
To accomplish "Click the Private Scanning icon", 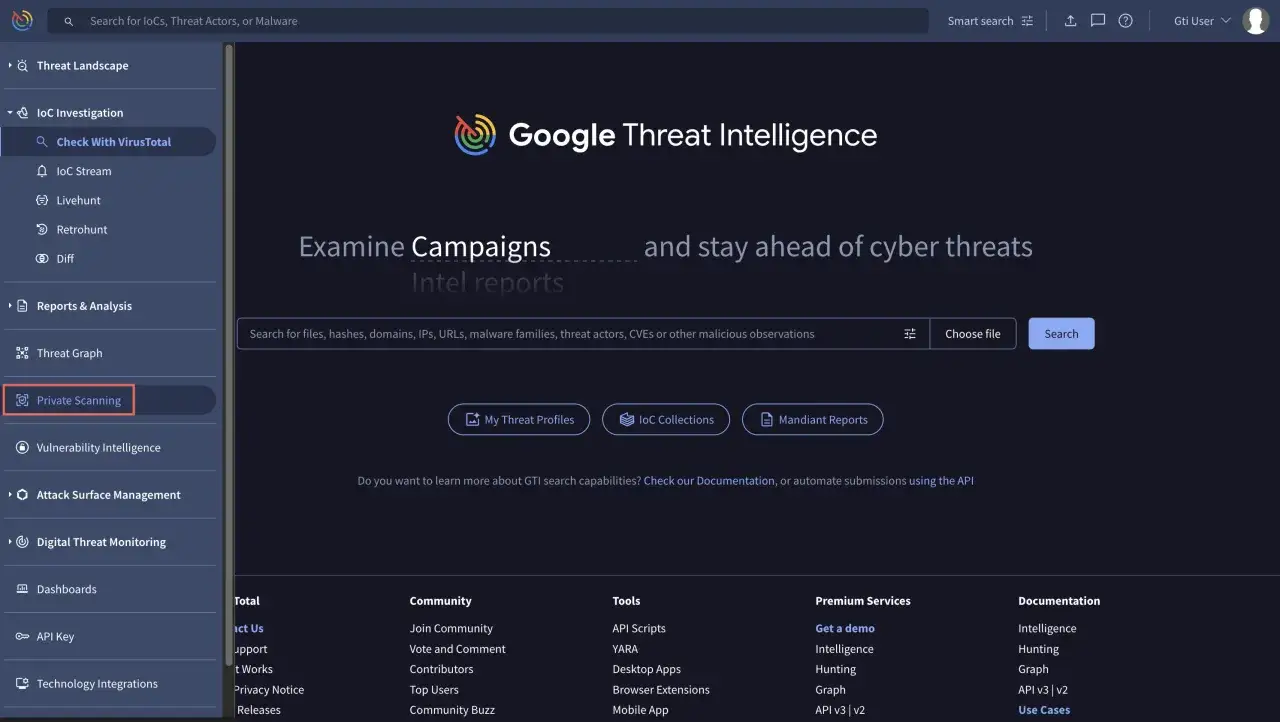I will coord(23,400).
